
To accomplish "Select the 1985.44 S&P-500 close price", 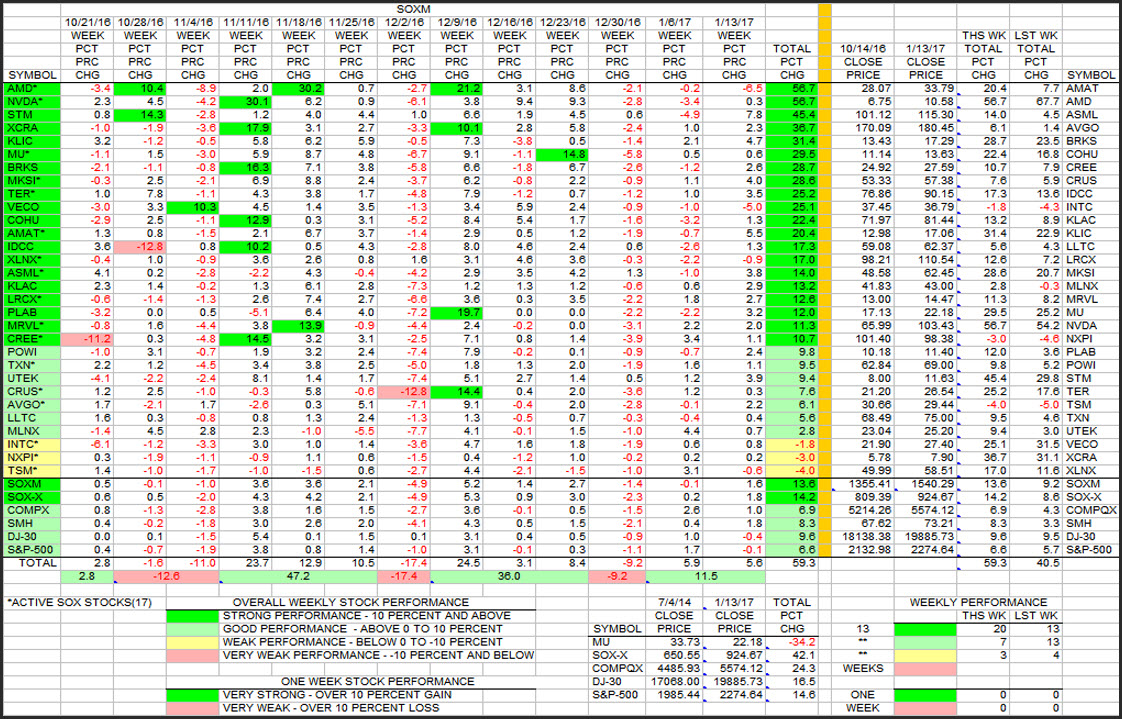I will 674,695.
